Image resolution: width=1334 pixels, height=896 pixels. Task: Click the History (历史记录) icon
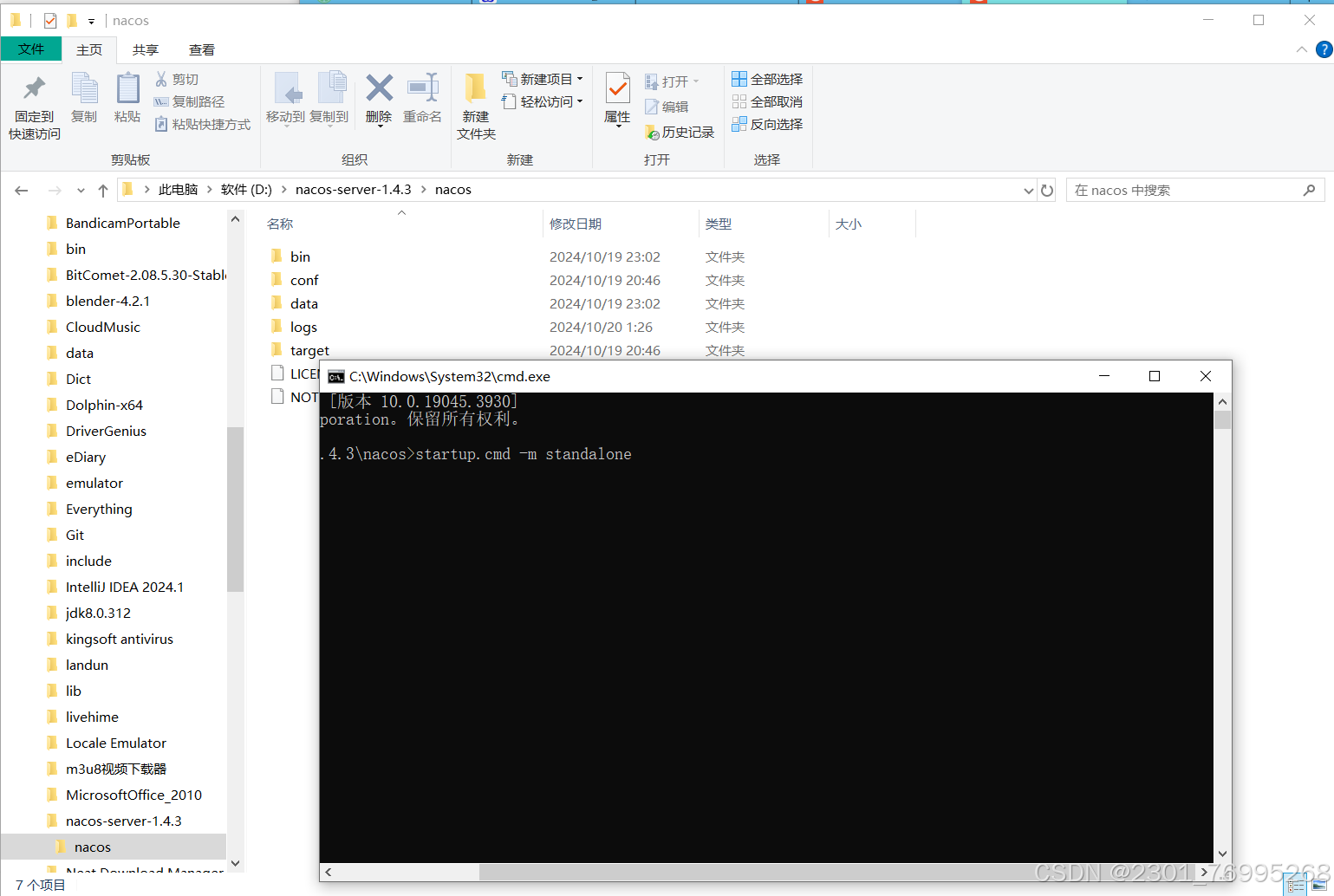click(652, 132)
